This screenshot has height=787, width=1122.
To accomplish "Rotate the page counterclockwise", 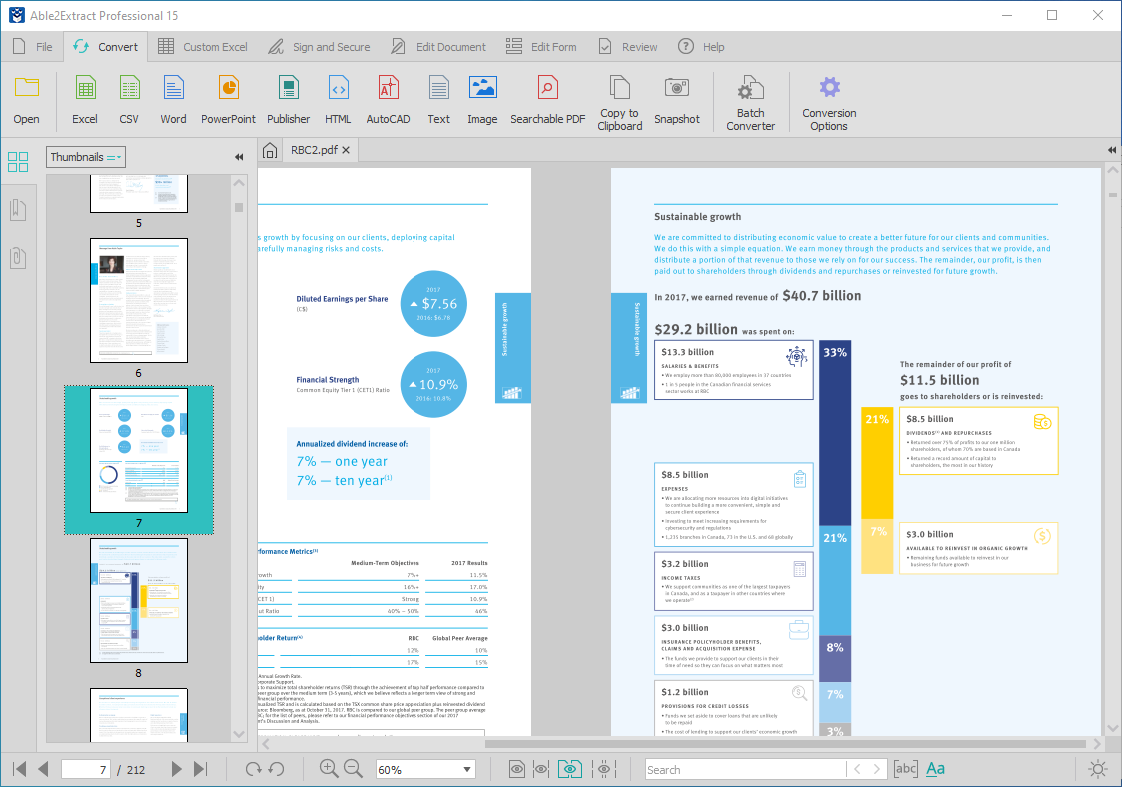I will 277,769.
